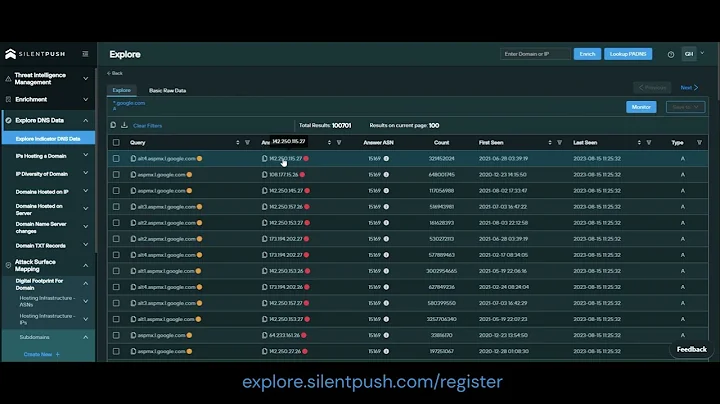Filter Answer column with funnel icon
The width and height of the screenshot is (720, 404).
click(x=339, y=142)
